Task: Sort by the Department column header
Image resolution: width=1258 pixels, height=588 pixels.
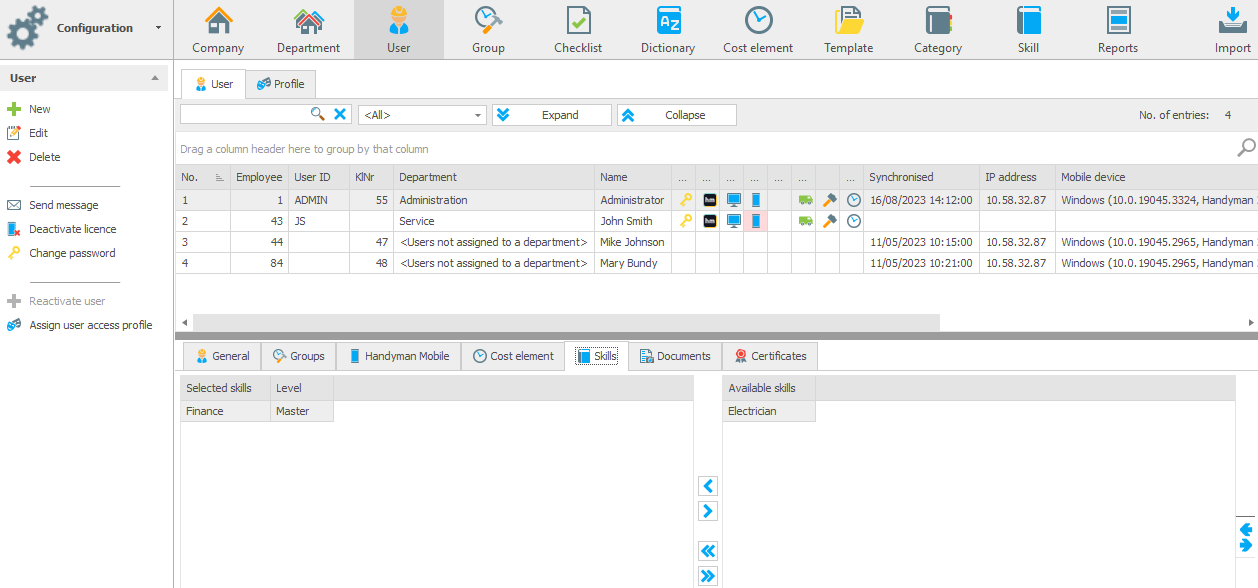Action: pyautogui.click(x=494, y=177)
